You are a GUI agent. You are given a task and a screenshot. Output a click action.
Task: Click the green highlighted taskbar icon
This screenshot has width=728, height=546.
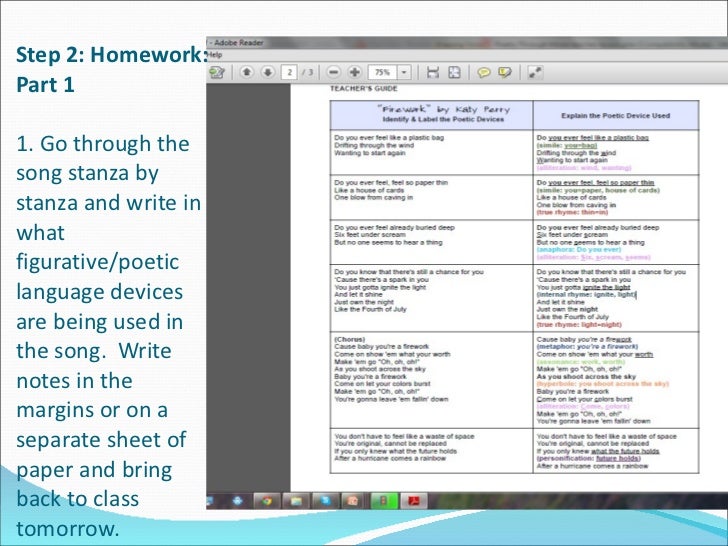coord(384,501)
